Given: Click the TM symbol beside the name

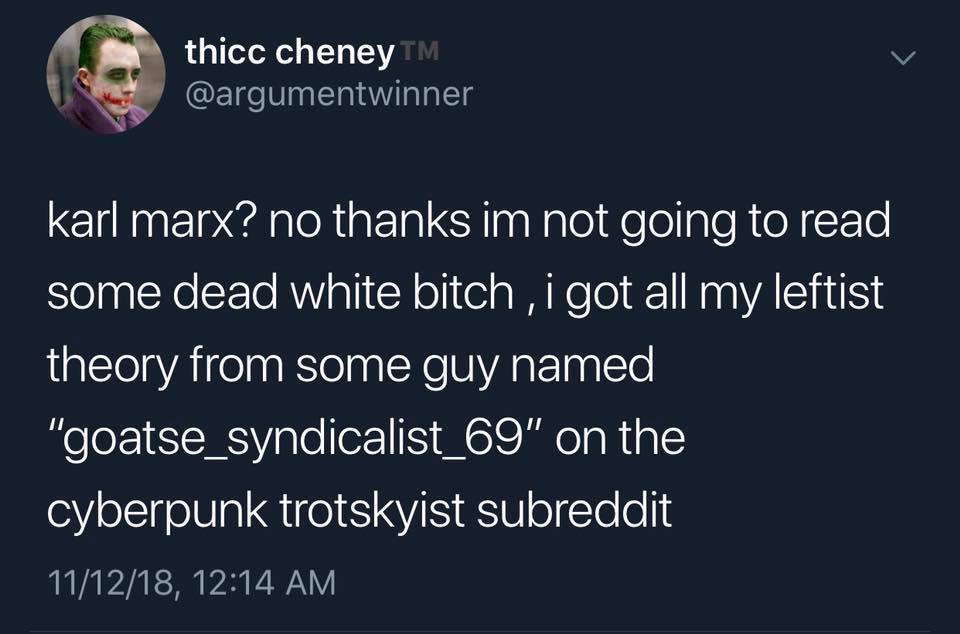Looking at the screenshot, I should click(x=420, y=50).
